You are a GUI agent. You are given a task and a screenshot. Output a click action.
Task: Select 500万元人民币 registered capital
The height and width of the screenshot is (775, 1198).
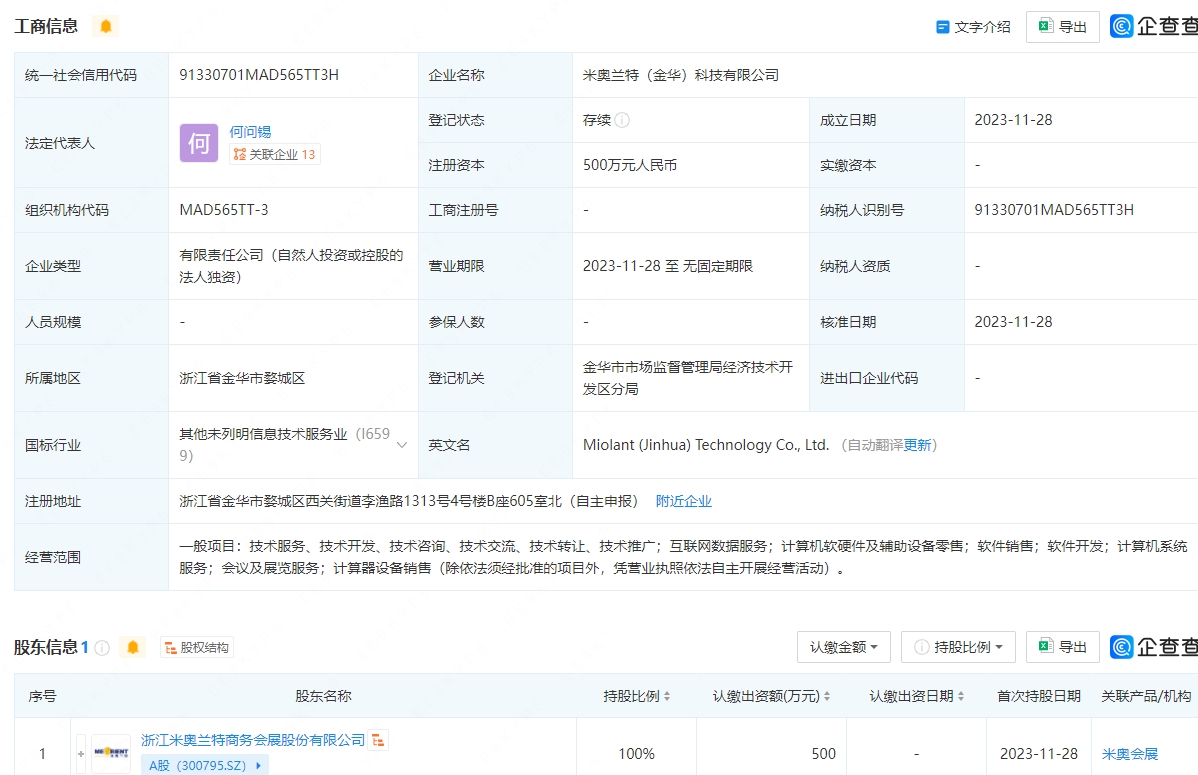click(630, 165)
